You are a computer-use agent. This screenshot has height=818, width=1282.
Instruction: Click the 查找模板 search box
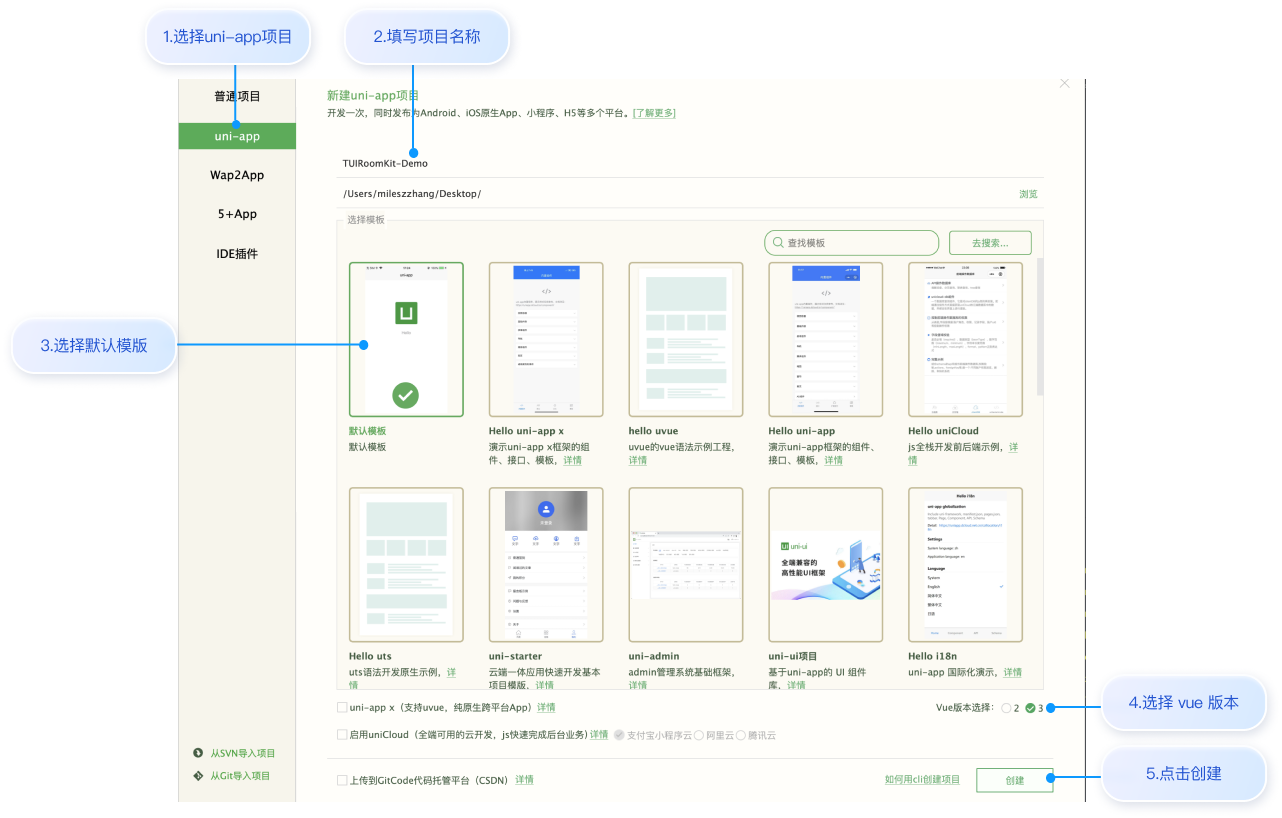852,243
